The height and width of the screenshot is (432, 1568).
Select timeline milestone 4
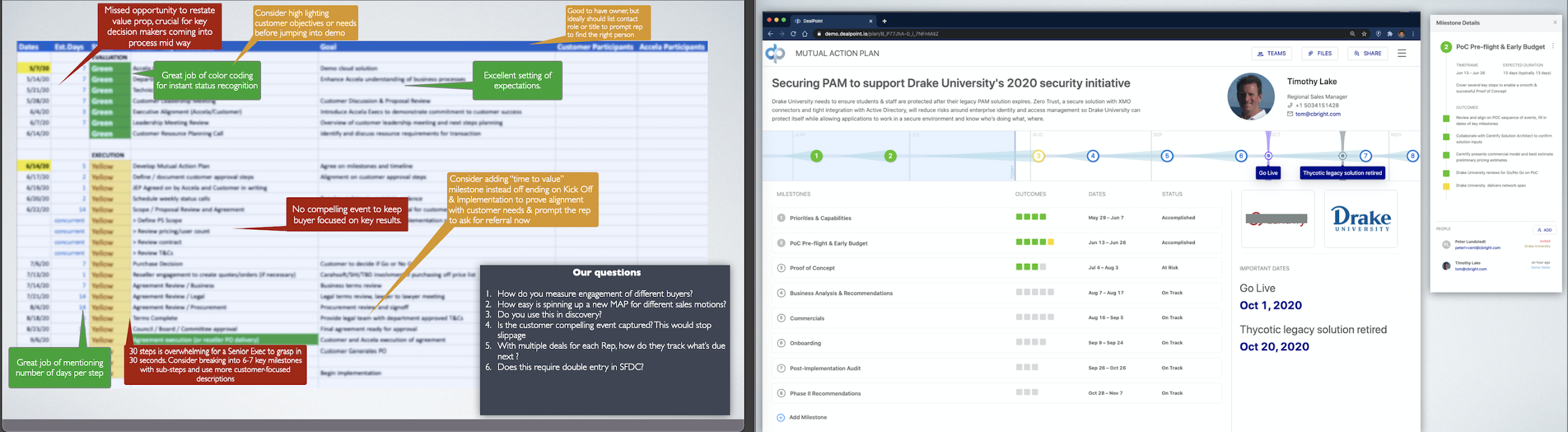(1093, 156)
